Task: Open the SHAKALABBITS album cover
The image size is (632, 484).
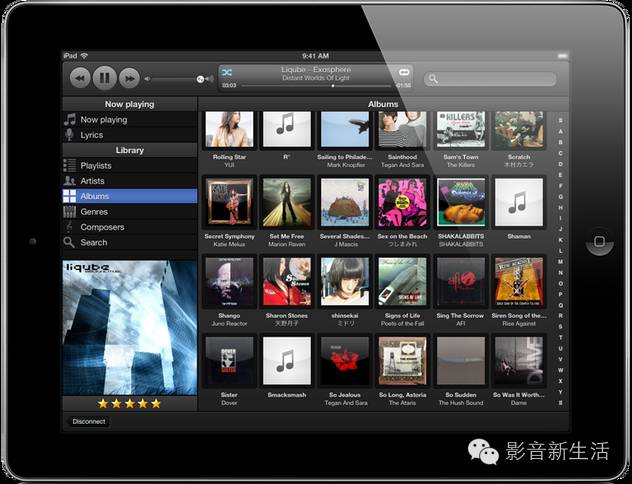Action: pos(461,202)
